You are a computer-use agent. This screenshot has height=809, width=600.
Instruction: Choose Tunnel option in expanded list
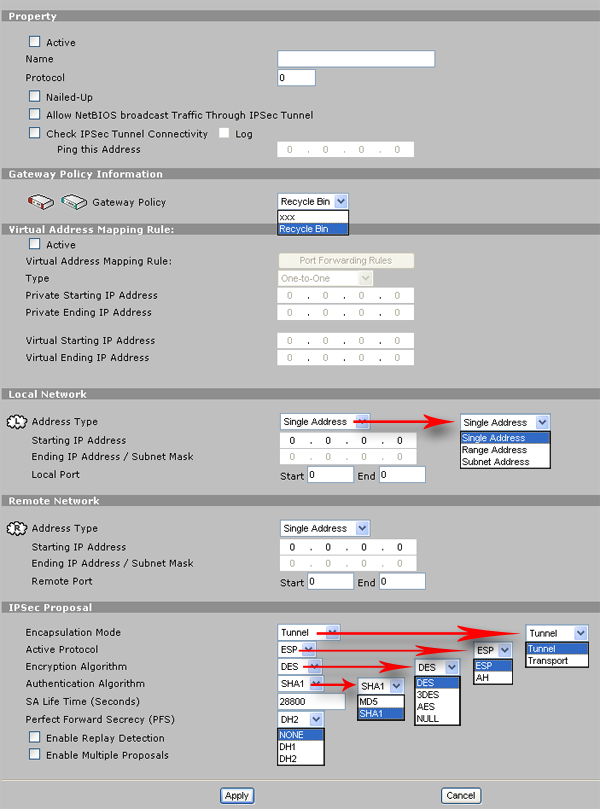click(x=557, y=649)
